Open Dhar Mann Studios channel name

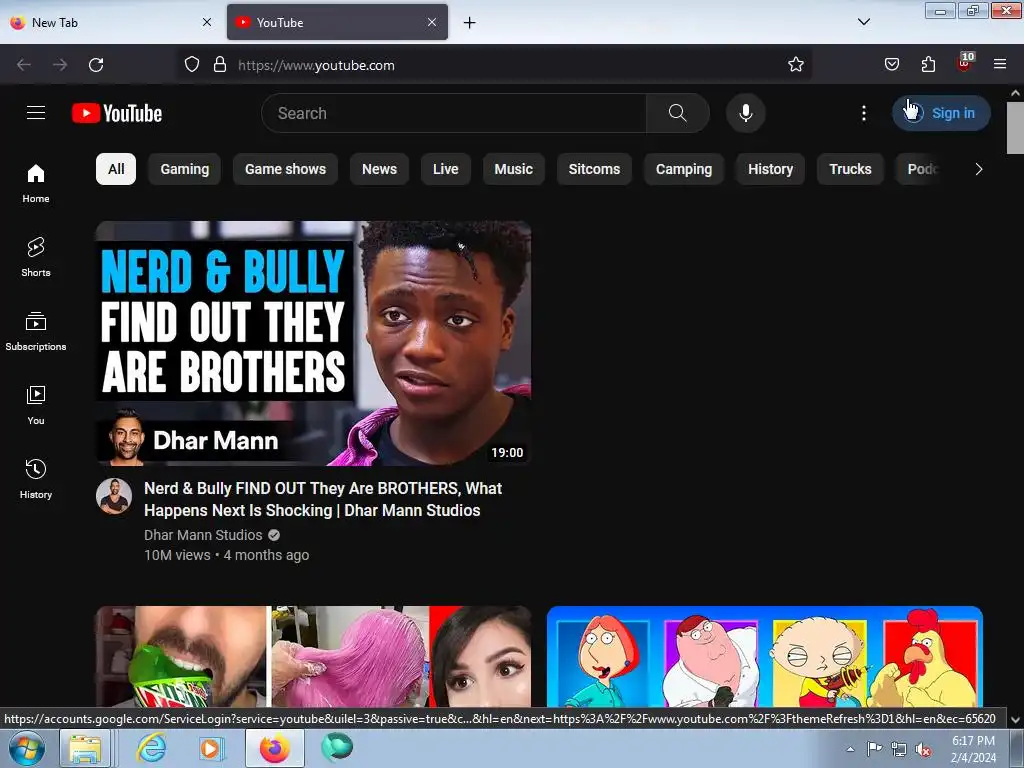point(203,535)
